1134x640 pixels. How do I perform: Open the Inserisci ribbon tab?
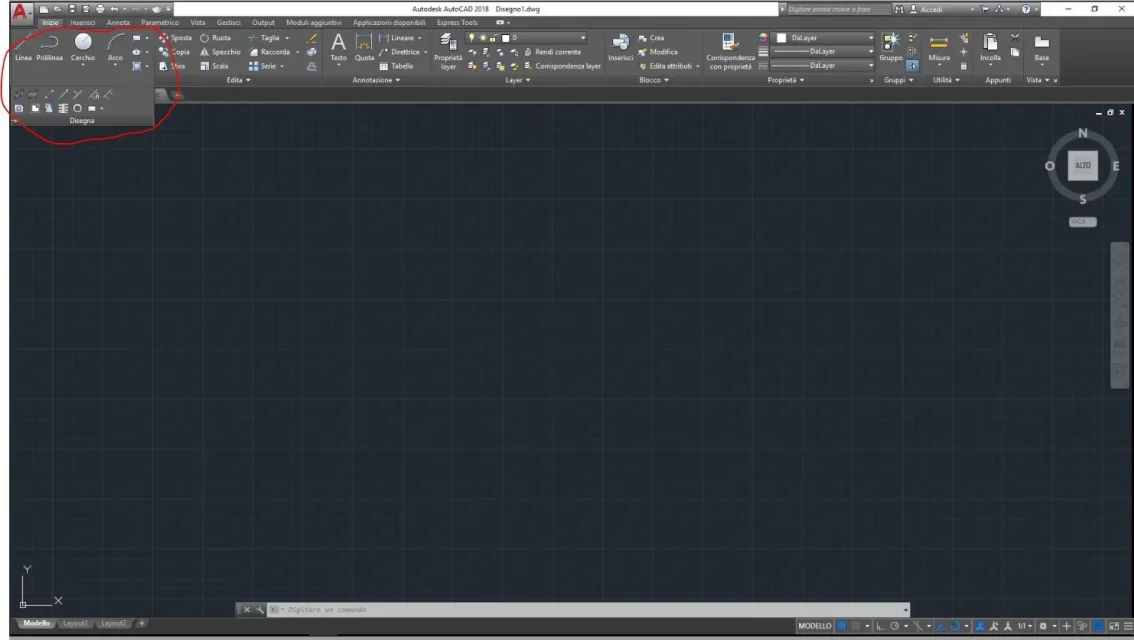[x=82, y=22]
